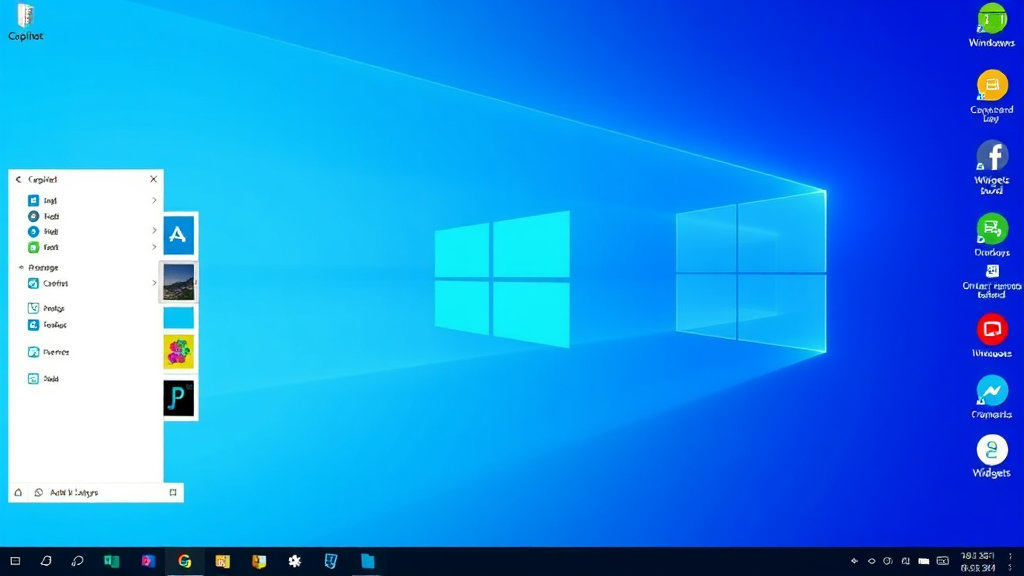The width and height of the screenshot is (1024, 576).
Task: Open the small white icon below green chat circle
Action: pyautogui.click(x=992, y=271)
